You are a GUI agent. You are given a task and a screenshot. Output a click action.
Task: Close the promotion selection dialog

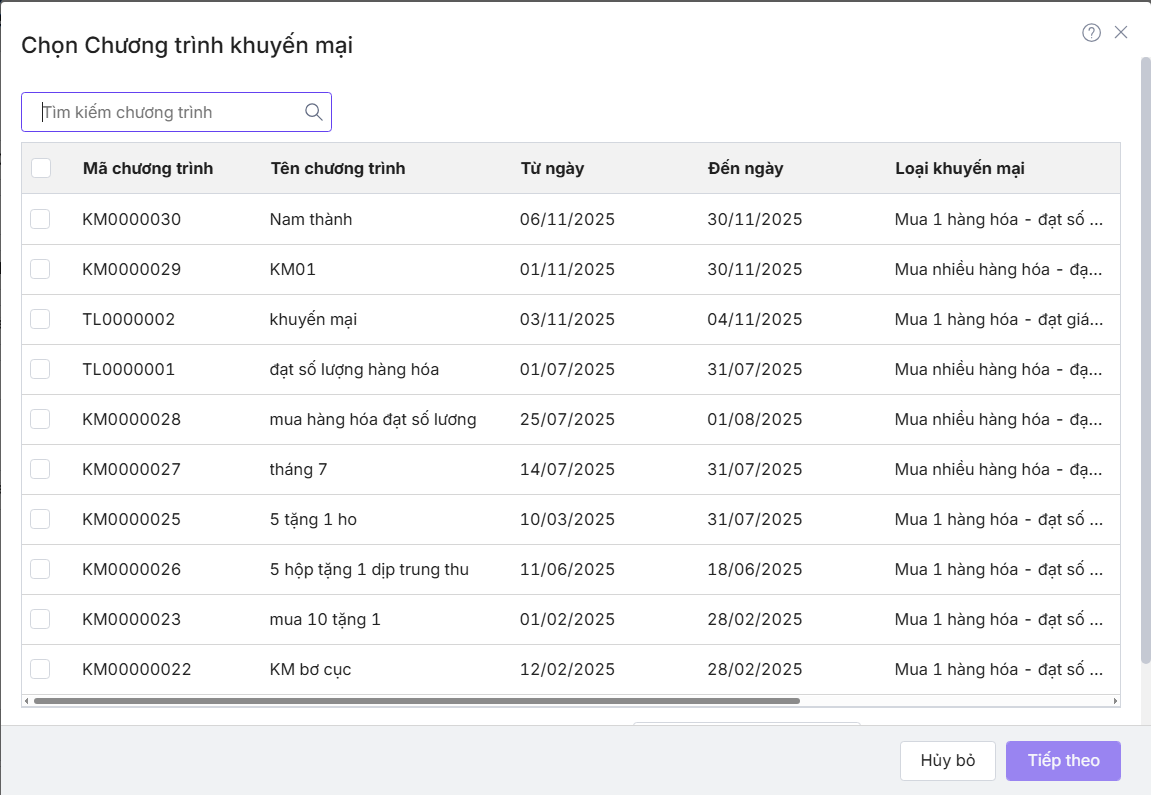(x=1121, y=33)
